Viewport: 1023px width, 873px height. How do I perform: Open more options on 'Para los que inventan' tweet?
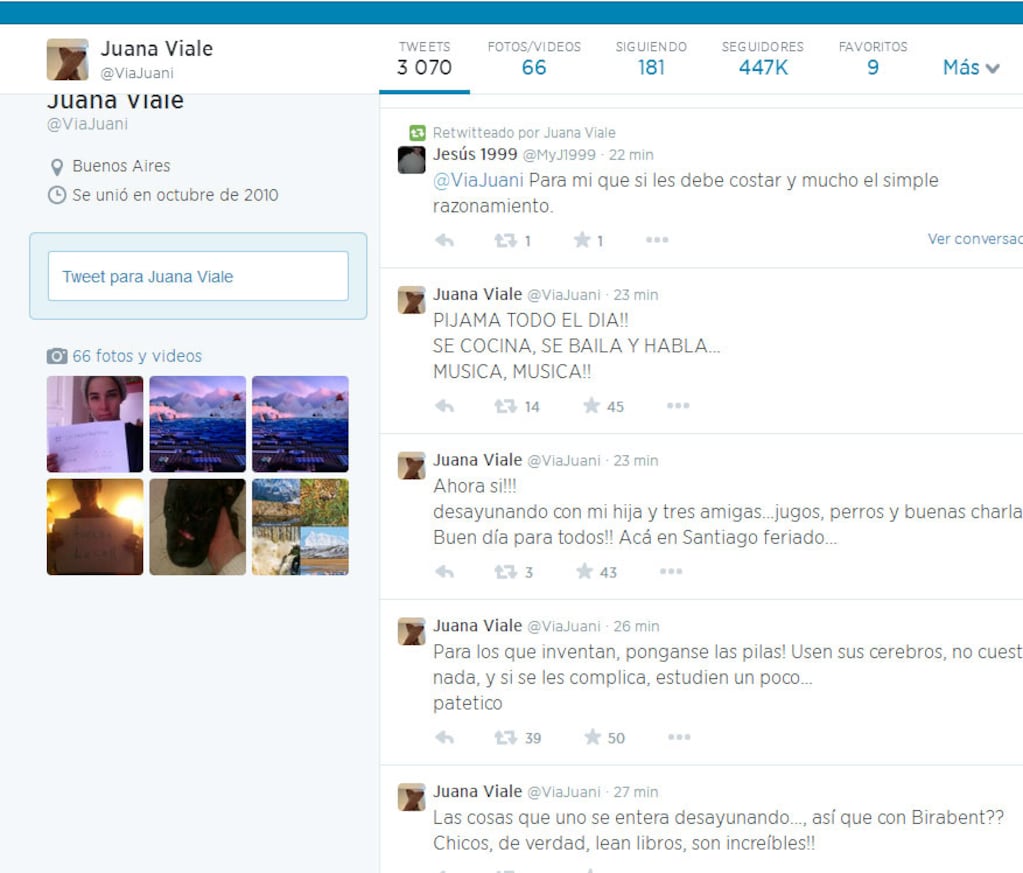pos(679,737)
